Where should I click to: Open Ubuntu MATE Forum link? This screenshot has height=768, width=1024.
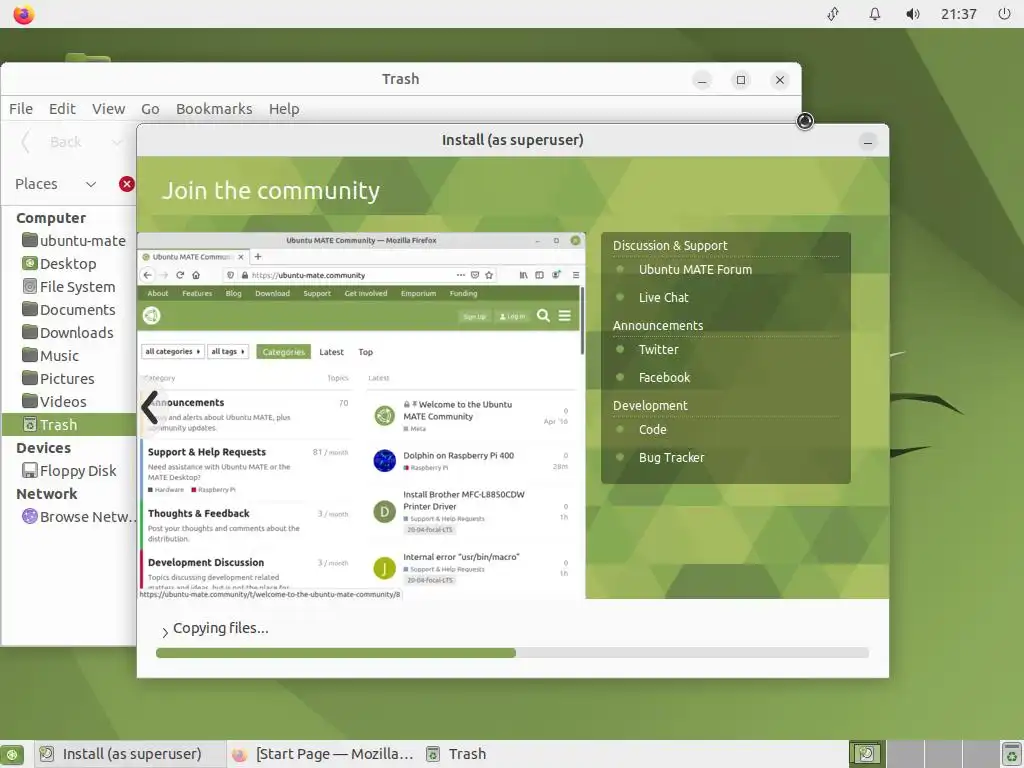696,270
